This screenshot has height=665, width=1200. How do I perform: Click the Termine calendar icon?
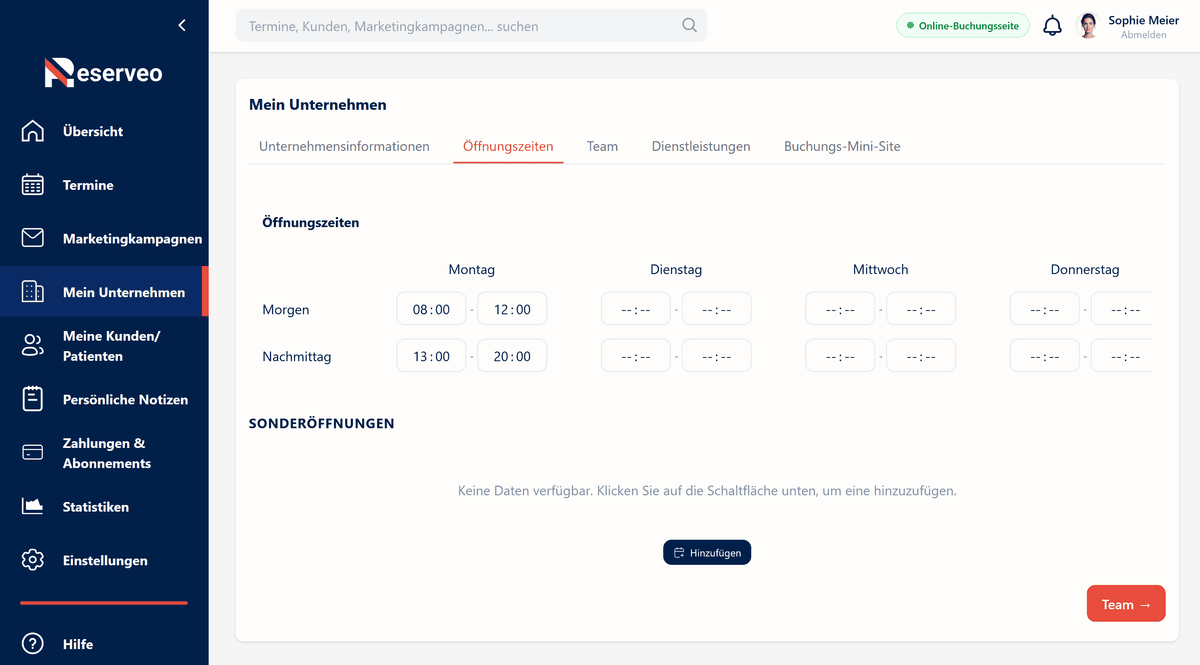(33, 185)
